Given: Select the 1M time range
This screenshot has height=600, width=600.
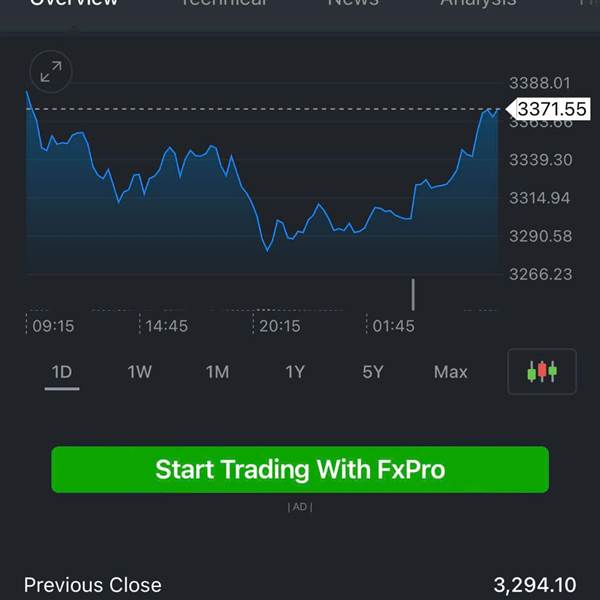Looking at the screenshot, I should pos(217,372).
